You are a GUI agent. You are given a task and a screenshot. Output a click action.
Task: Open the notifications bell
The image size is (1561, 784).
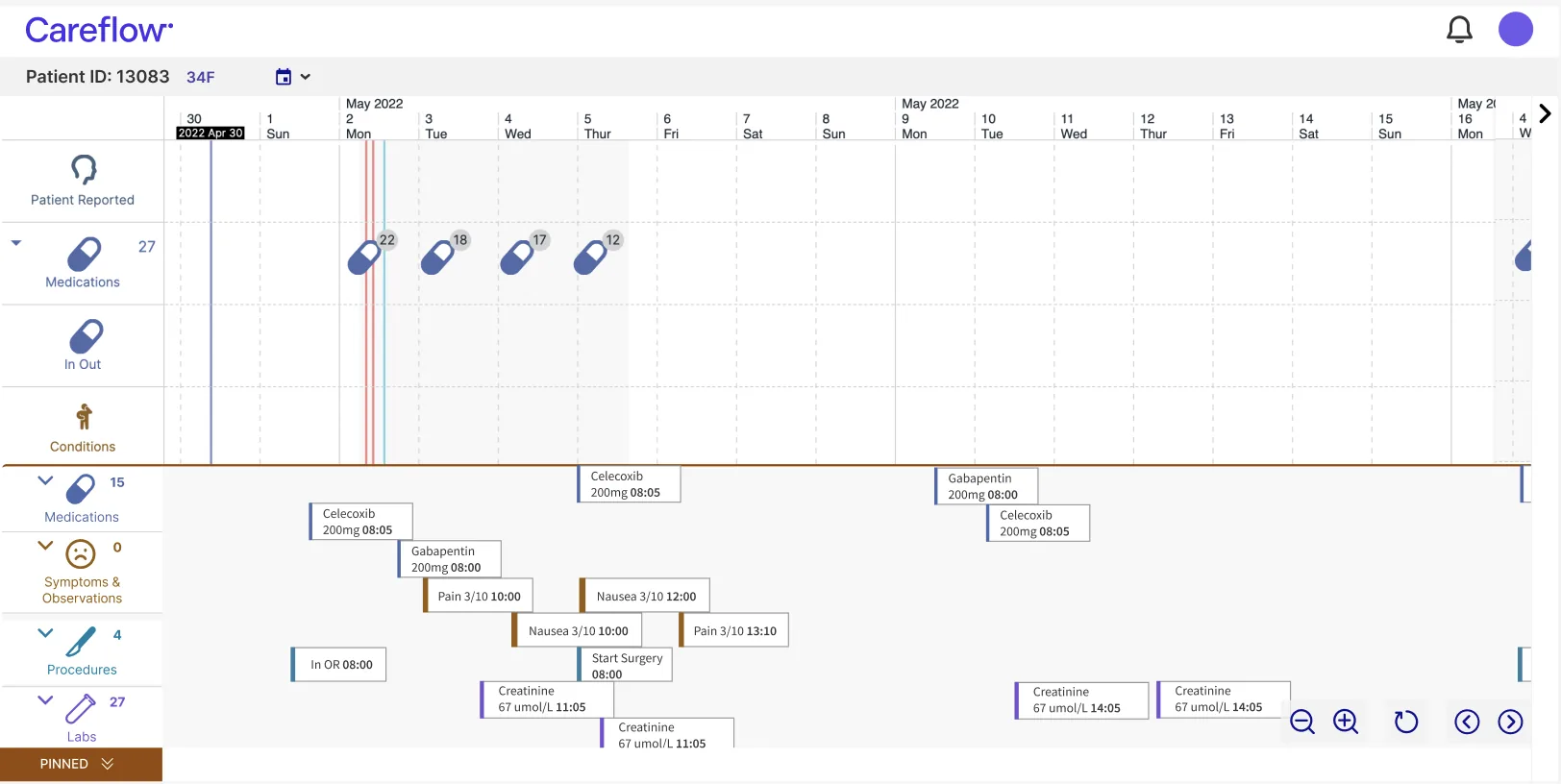point(1459,30)
